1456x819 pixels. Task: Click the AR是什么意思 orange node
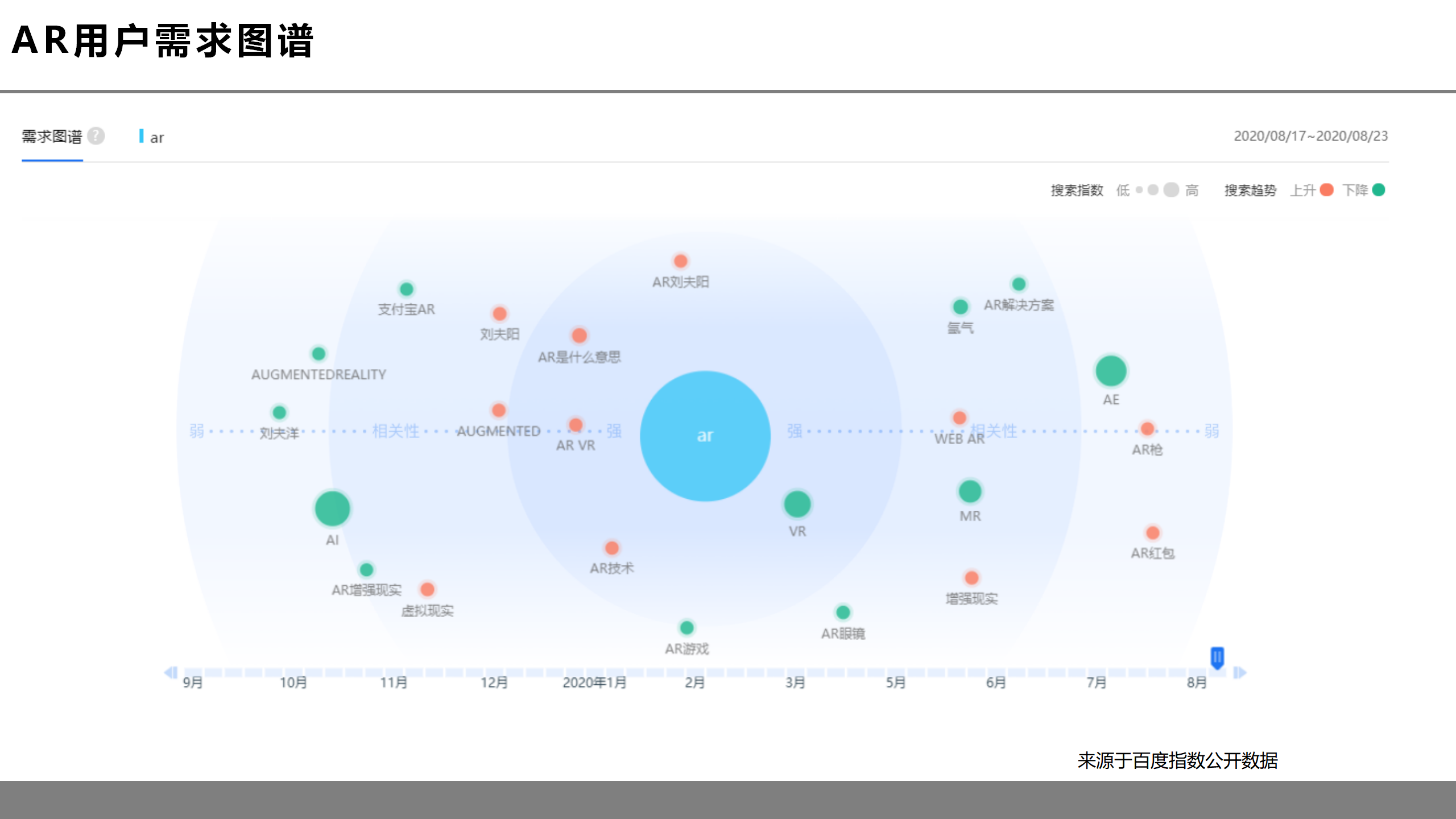coord(580,336)
